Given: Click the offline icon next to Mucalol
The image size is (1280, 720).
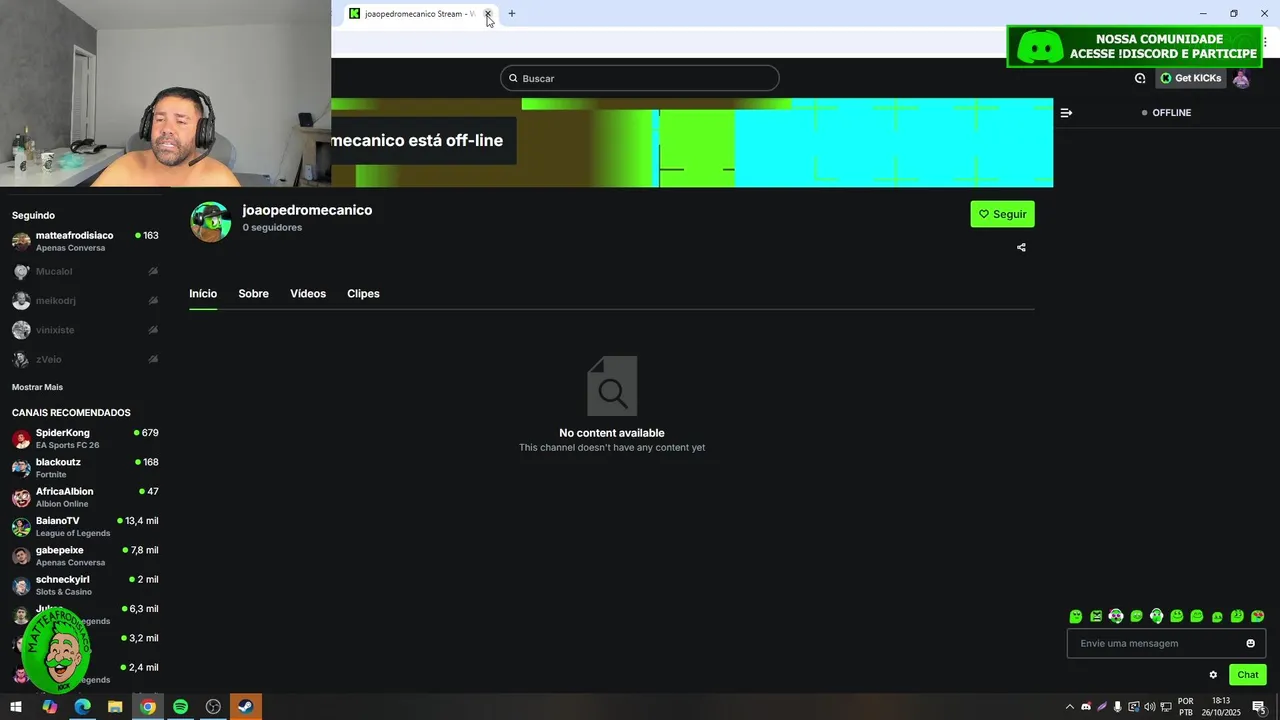Looking at the screenshot, I should tap(153, 271).
